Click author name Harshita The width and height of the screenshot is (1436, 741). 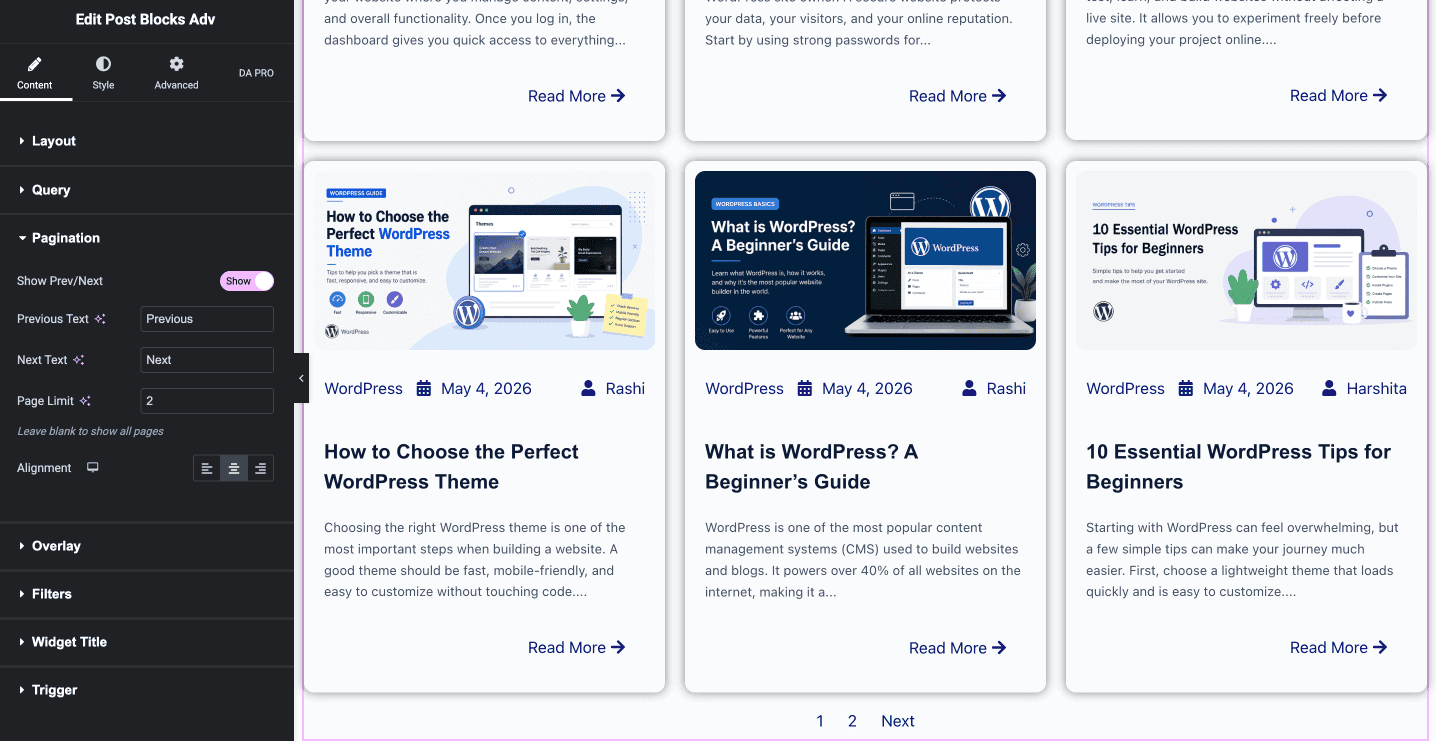click(x=1376, y=389)
